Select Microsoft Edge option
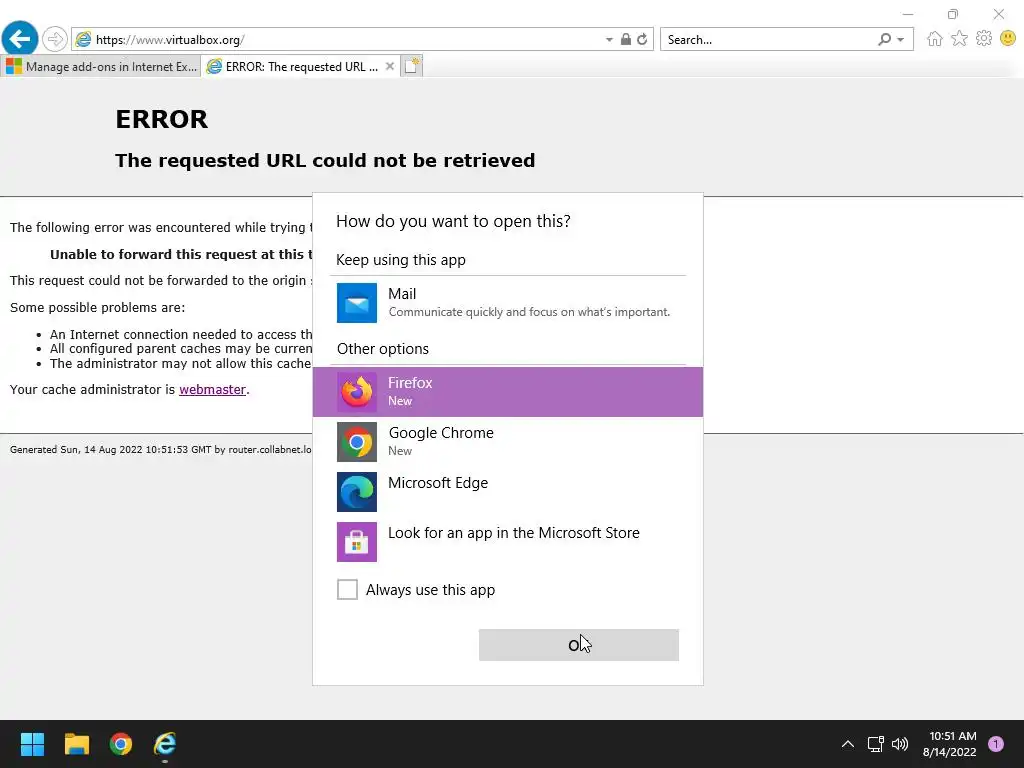 pos(508,492)
